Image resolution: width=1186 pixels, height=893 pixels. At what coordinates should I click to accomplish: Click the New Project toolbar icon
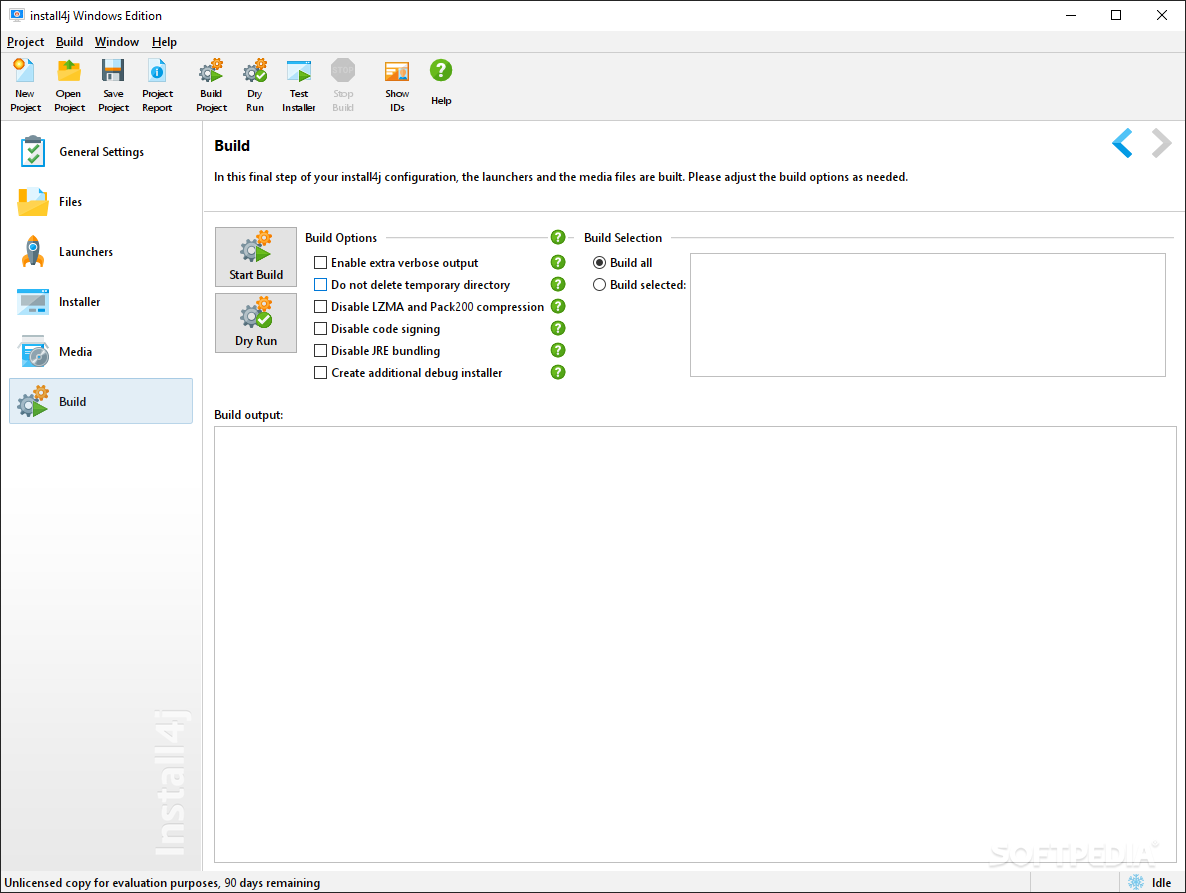[x=25, y=85]
